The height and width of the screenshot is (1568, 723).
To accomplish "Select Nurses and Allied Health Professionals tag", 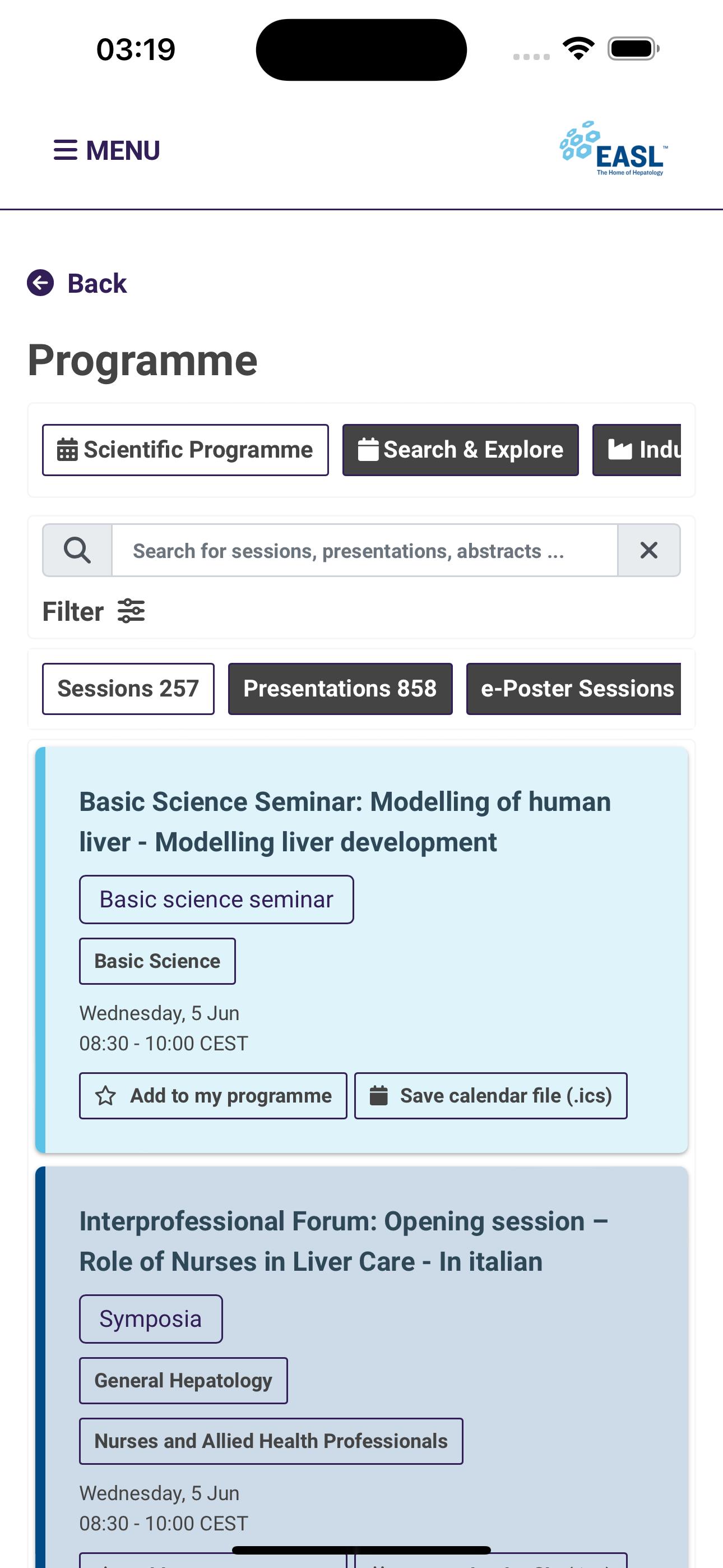I will tap(271, 1441).
